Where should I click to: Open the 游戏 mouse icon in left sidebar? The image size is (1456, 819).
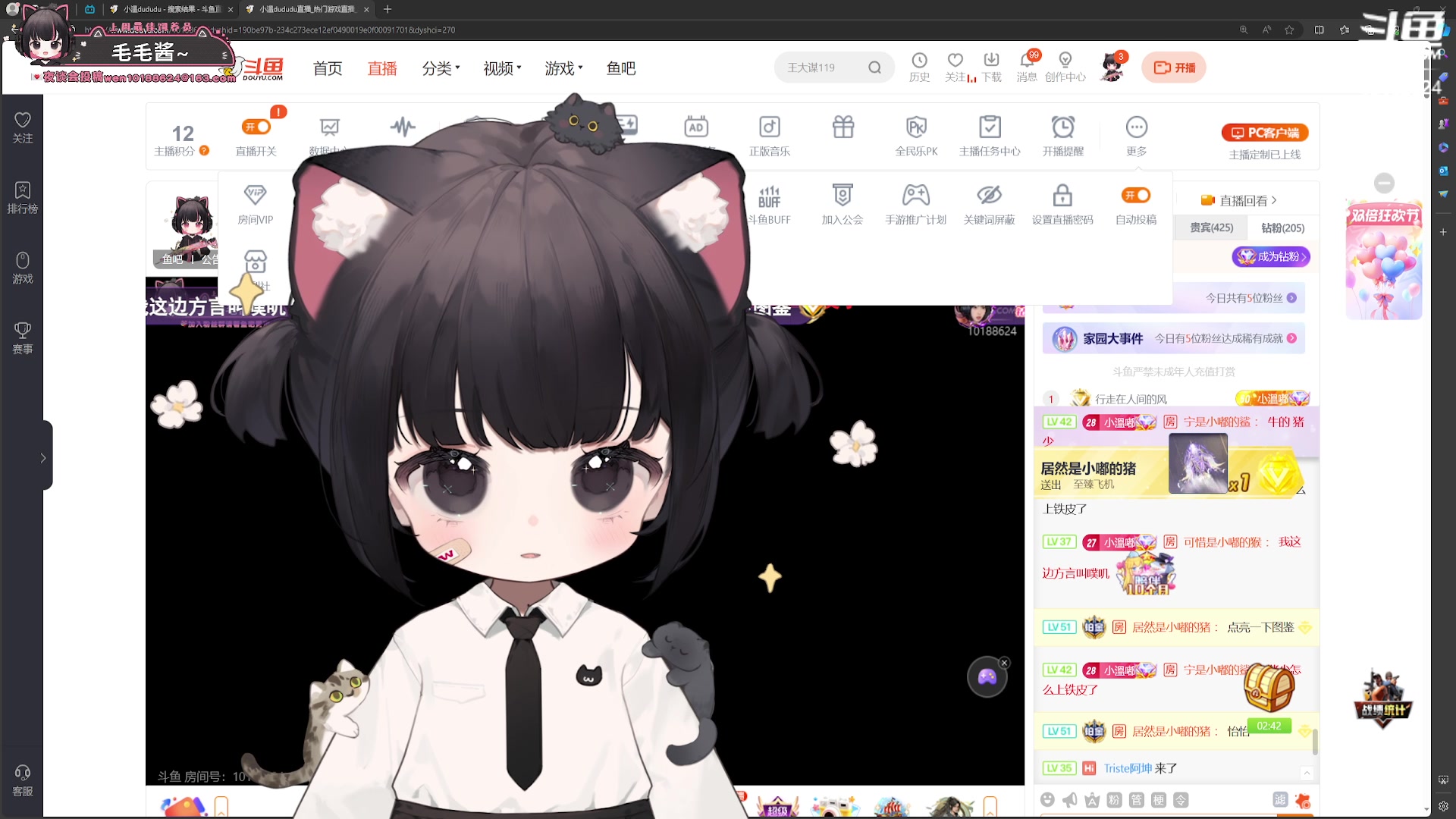pos(23,268)
